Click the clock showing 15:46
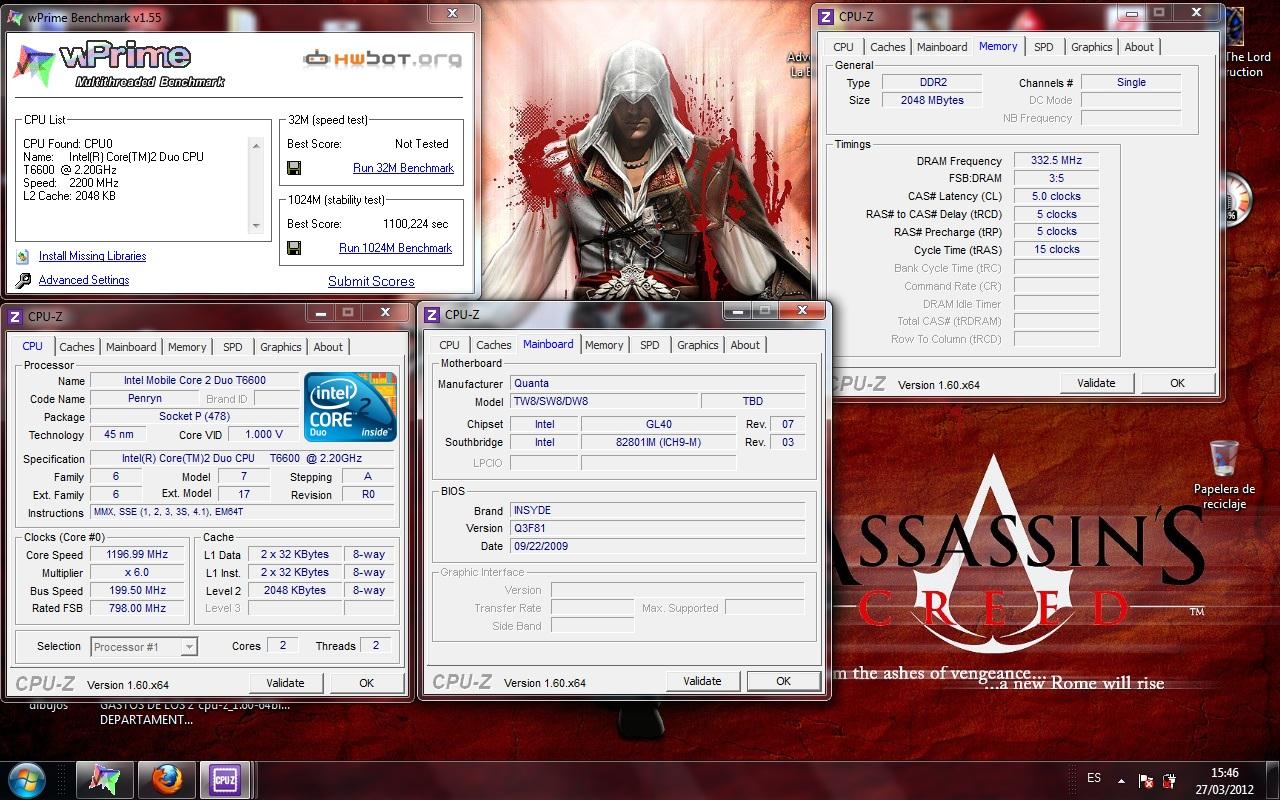This screenshot has height=800, width=1280. [1224, 772]
